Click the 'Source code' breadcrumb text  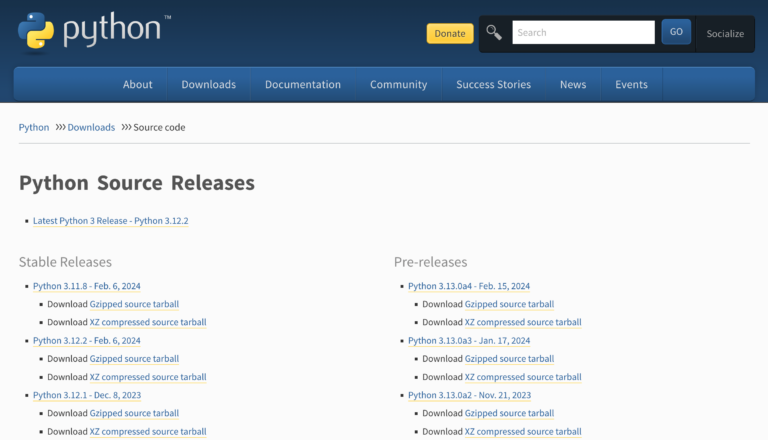159,127
